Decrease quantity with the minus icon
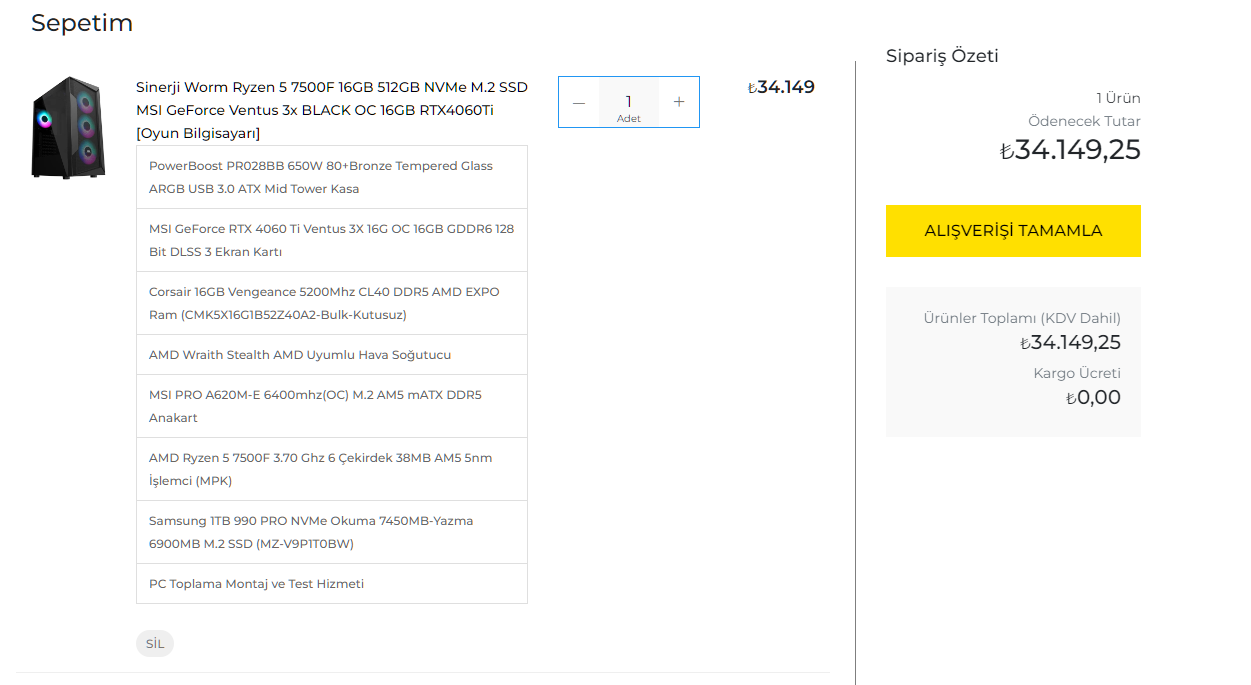Viewport: 1251px width, 685px height. pos(579,102)
